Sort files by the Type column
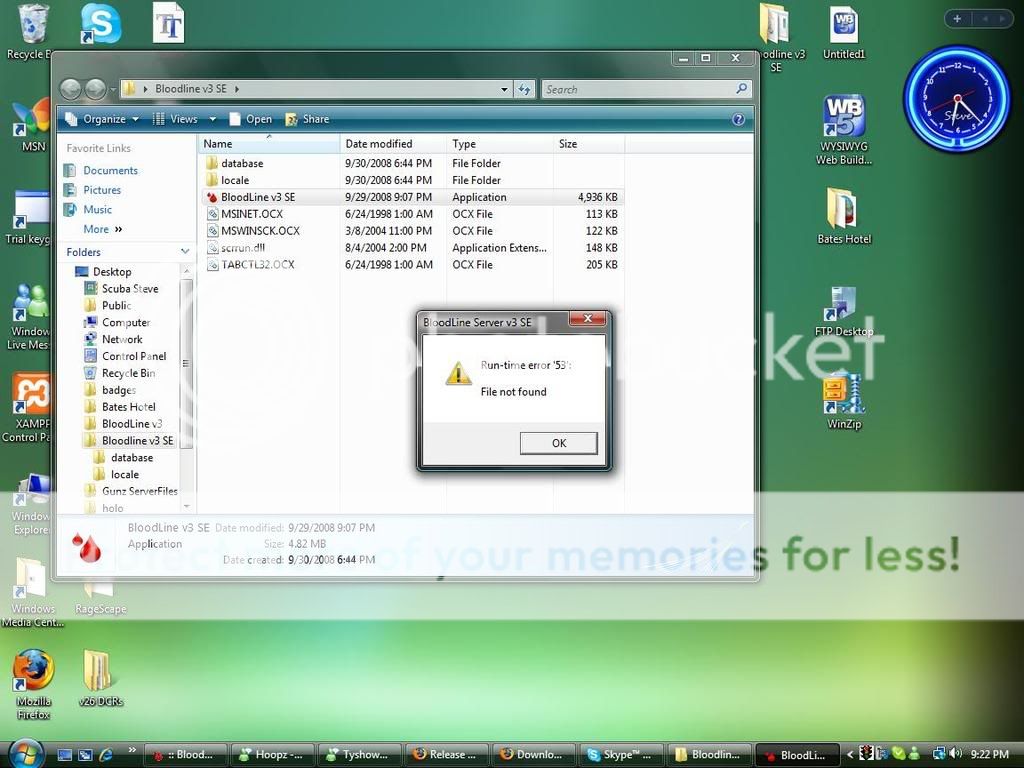 [x=500, y=144]
